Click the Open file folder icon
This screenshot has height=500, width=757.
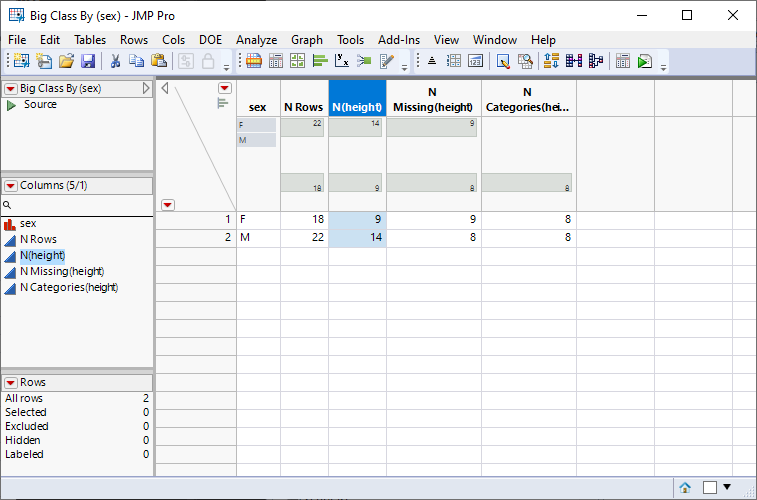[x=66, y=61]
